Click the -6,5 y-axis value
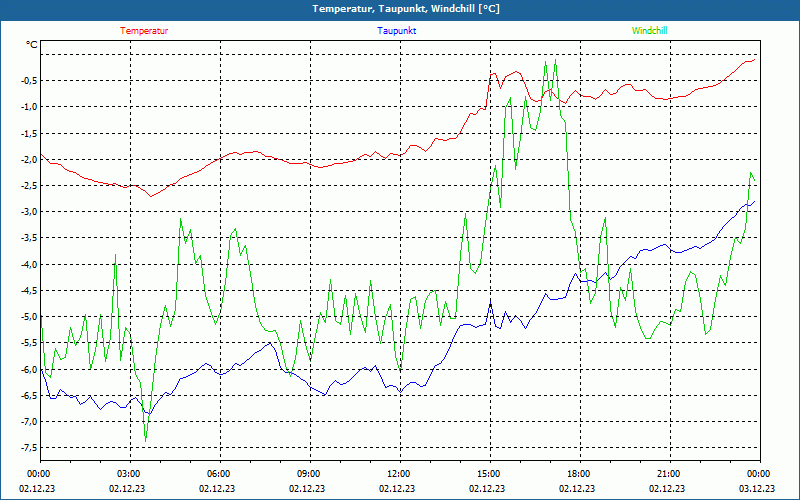 click(x=29, y=395)
